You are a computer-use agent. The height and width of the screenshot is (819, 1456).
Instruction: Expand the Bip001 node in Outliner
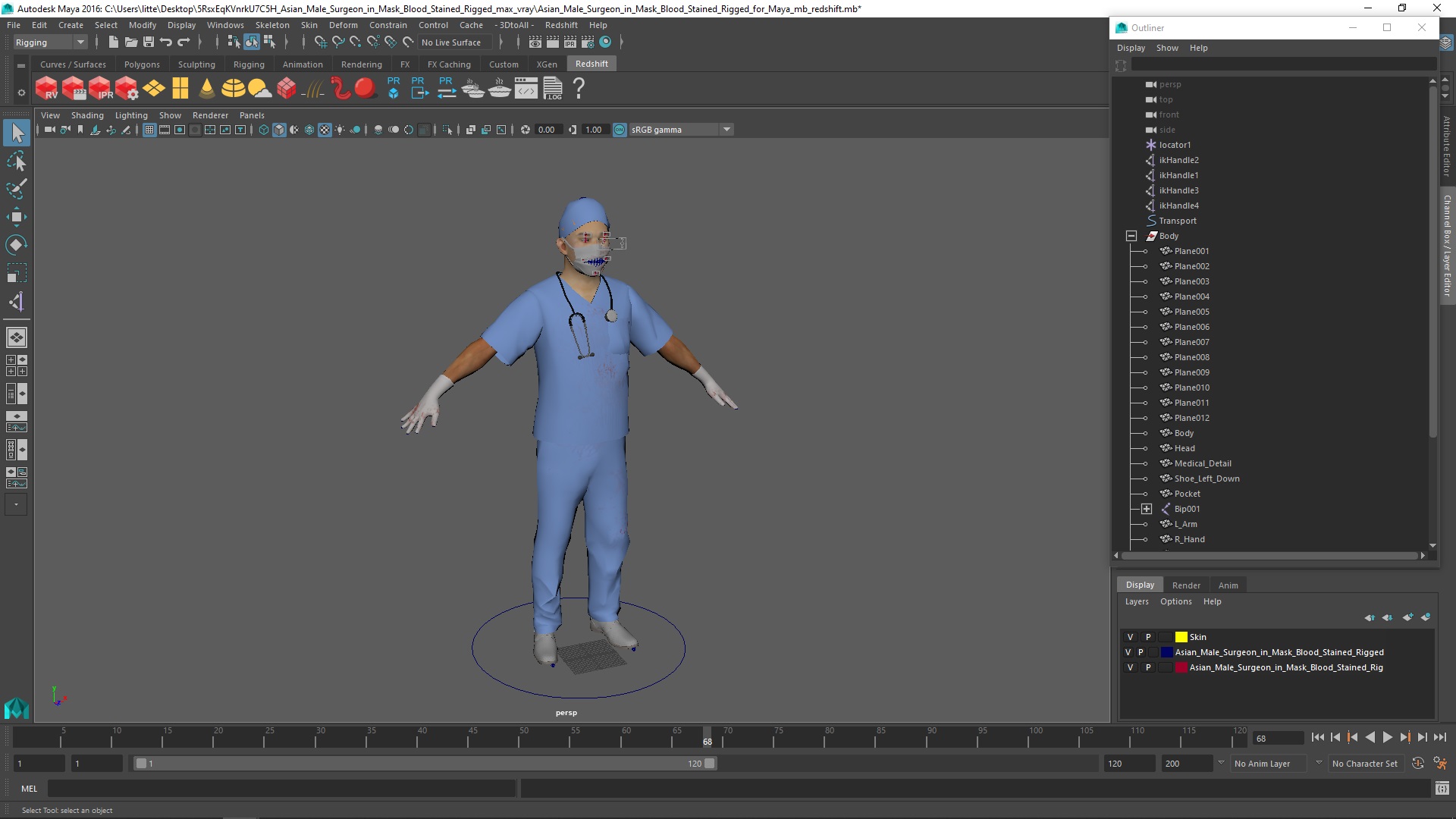tap(1147, 509)
